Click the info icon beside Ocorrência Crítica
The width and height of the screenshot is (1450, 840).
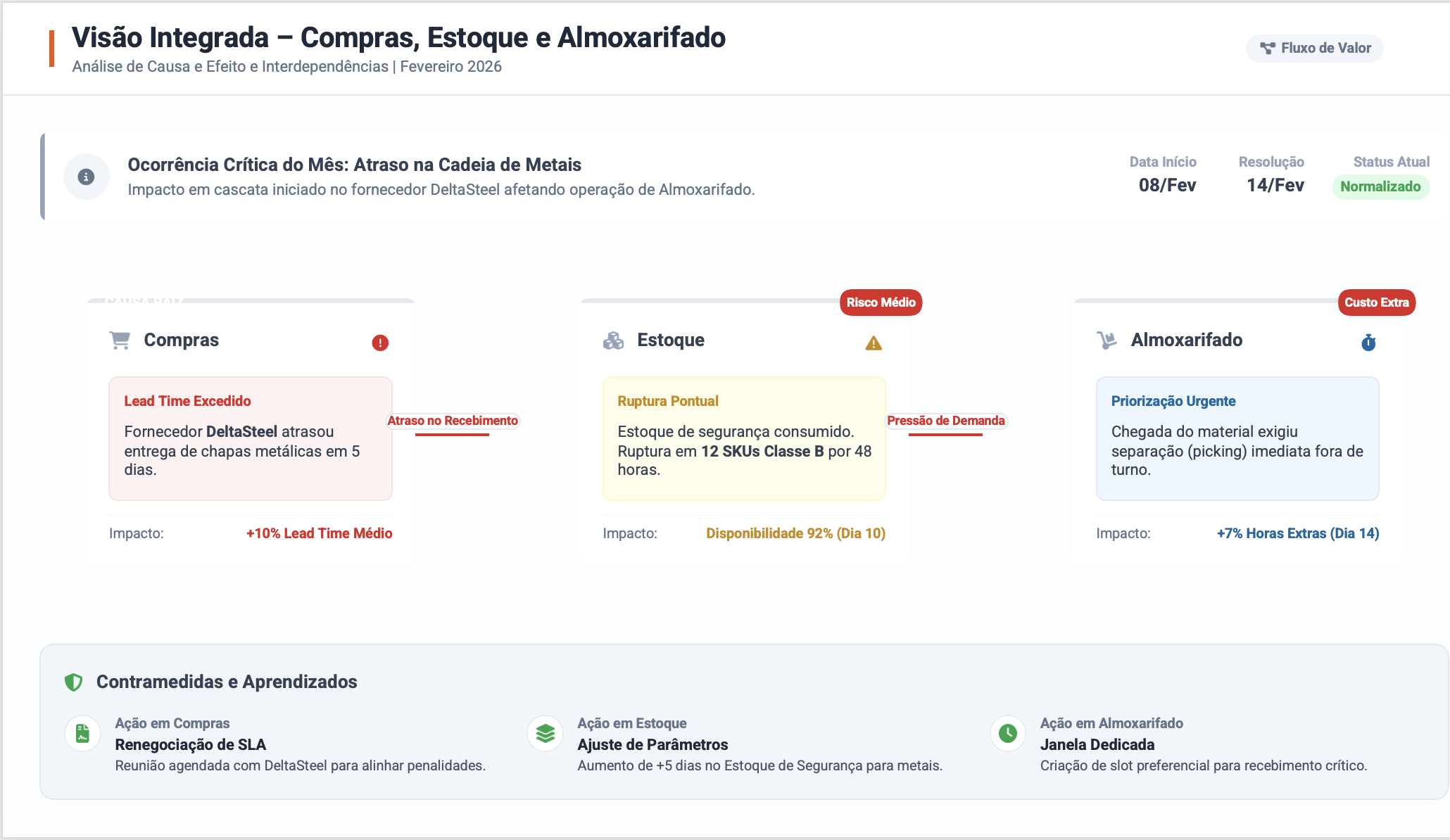coord(86,177)
